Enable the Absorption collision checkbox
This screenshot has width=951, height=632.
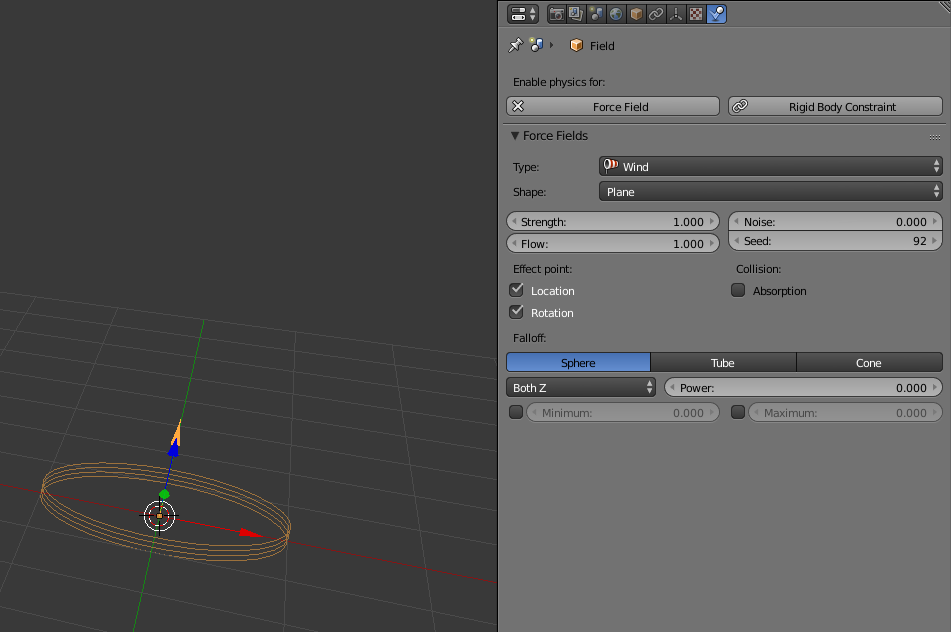[738, 290]
